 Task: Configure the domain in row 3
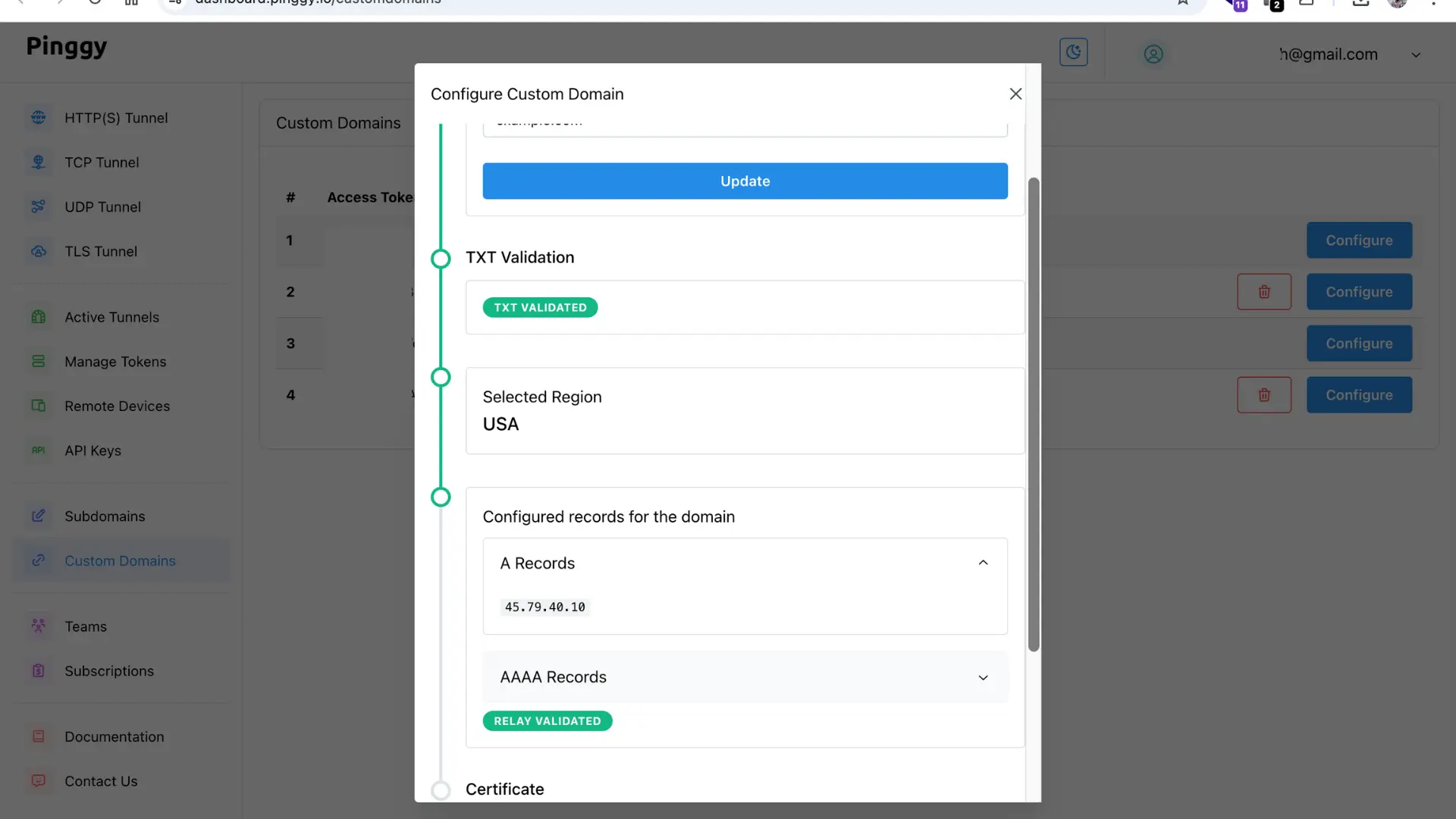(1359, 344)
